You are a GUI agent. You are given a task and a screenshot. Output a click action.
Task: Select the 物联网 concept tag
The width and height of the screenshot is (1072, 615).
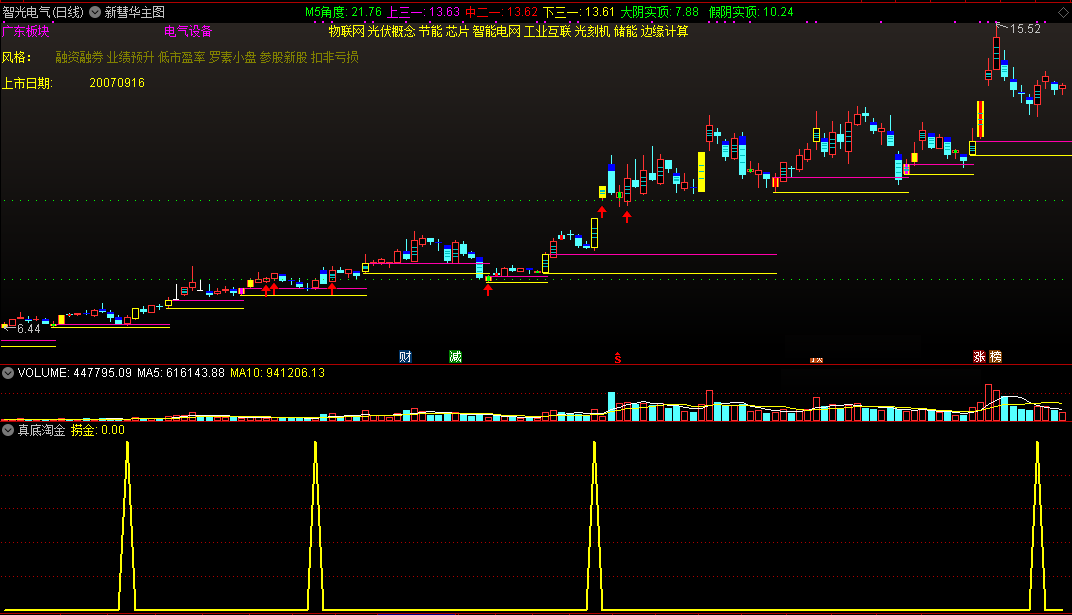pos(347,31)
